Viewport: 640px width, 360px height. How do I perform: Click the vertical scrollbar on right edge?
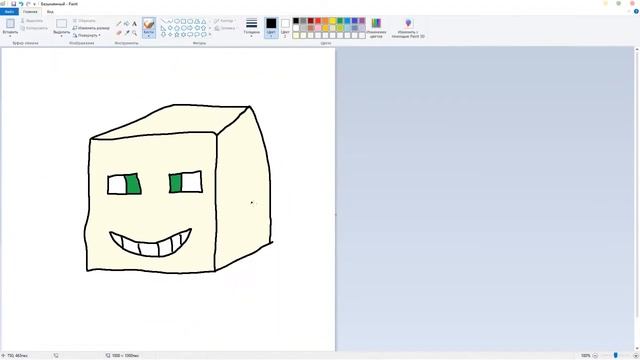click(636, 184)
